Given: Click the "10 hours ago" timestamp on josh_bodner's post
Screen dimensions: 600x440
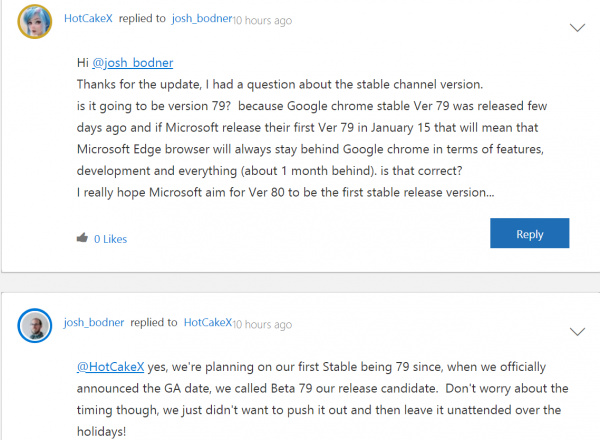Looking at the screenshot, I should [x=262, y=324].
